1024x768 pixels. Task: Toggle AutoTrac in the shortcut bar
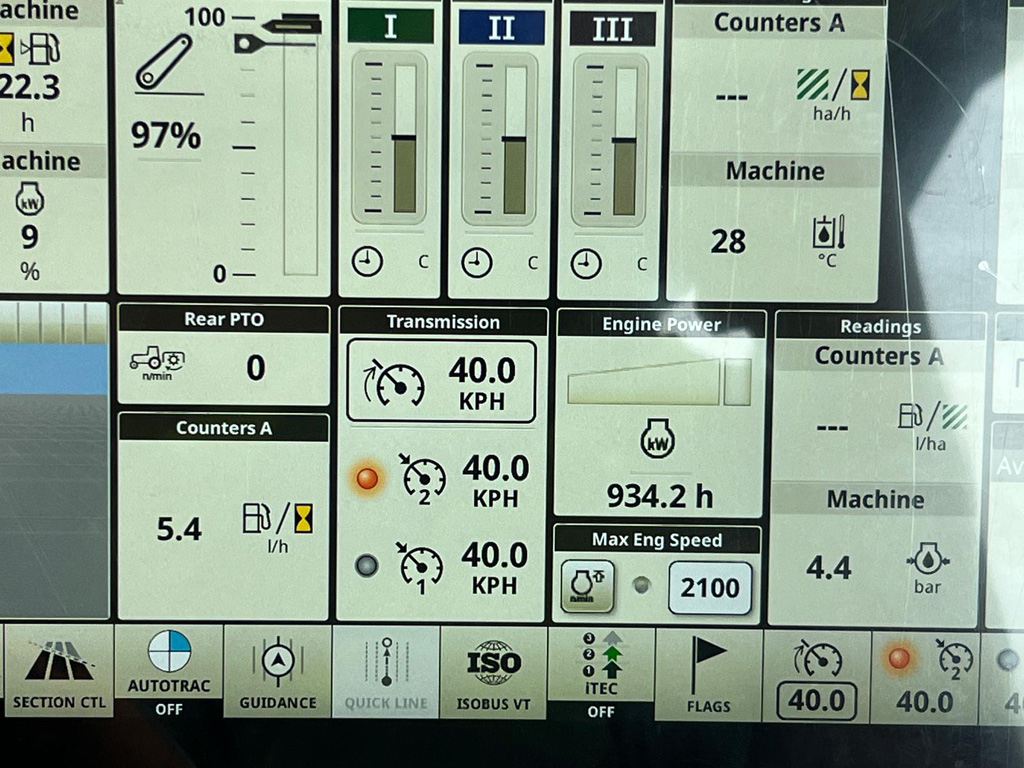168,672
